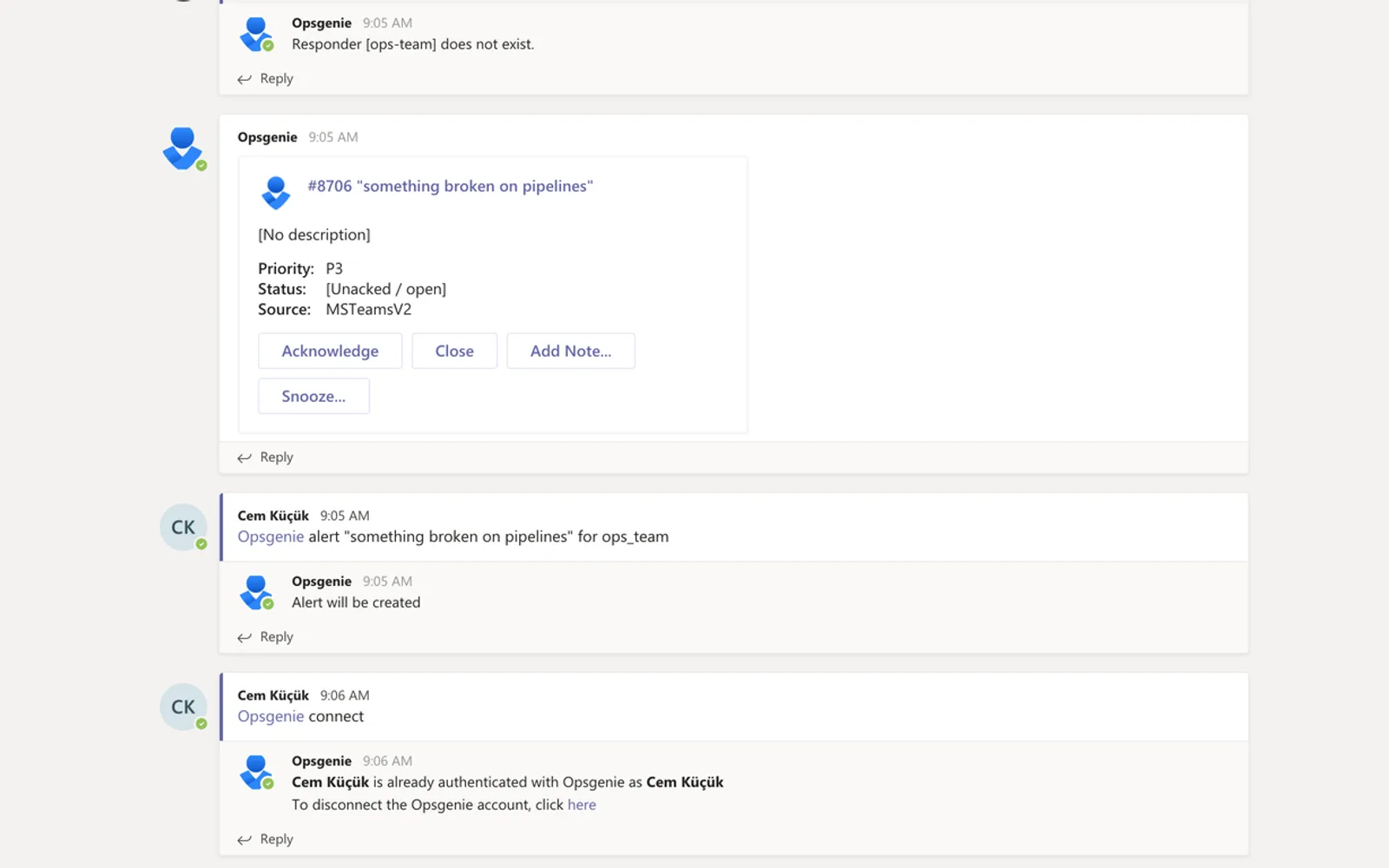Click the 'Alert will be created' message text

click(356, 602)
